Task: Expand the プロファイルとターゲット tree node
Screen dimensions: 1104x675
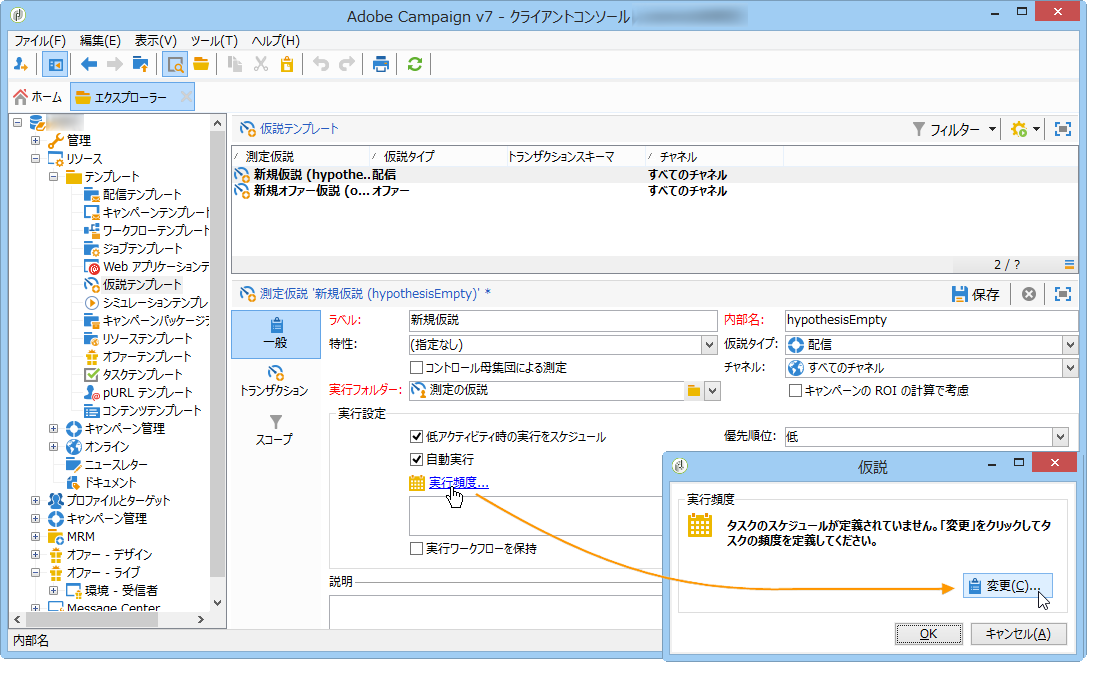Action: pos(35,500)
